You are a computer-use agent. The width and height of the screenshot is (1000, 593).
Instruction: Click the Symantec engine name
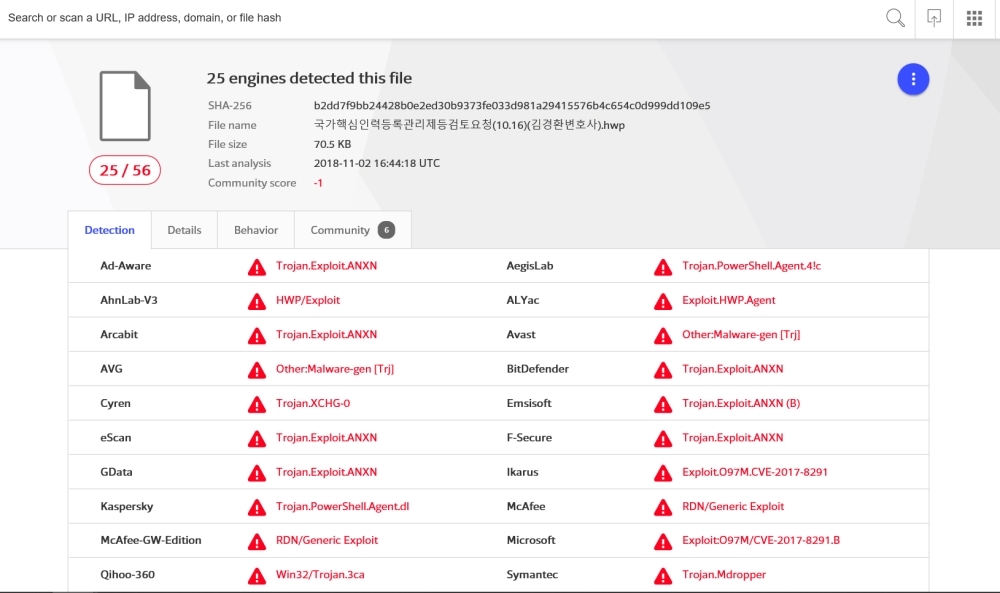coord(532,575)
